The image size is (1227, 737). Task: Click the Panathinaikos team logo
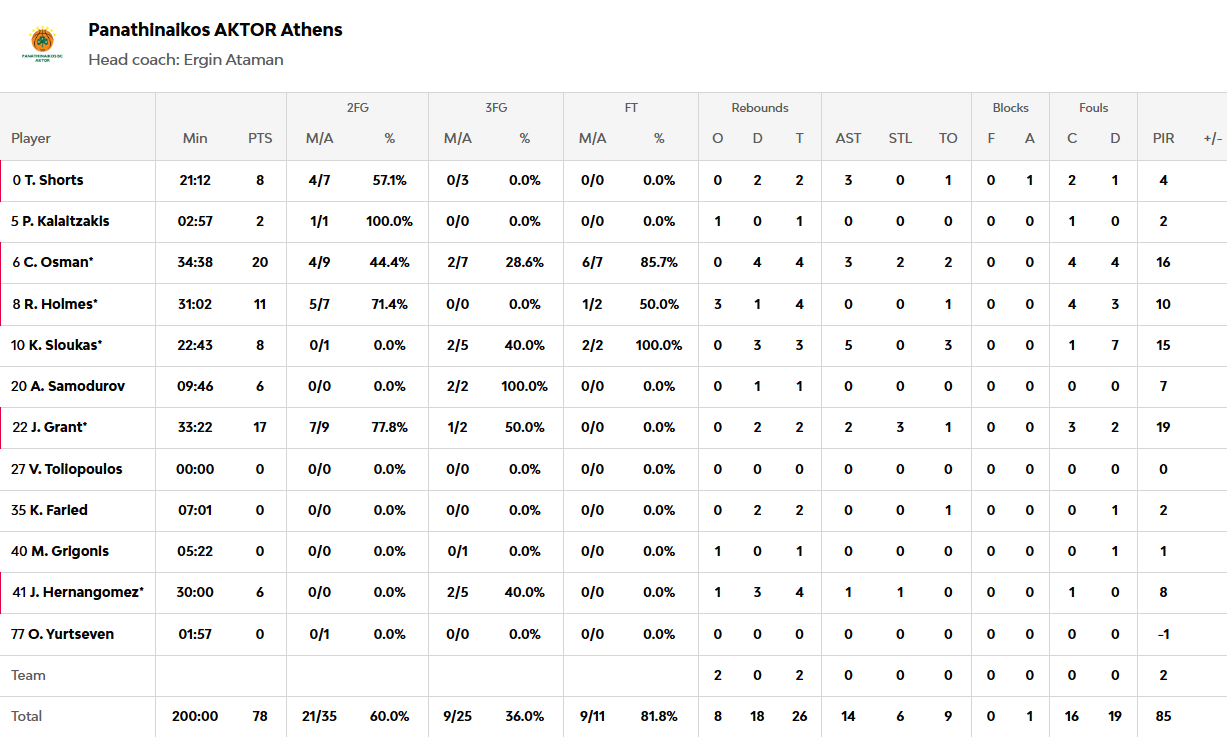tap(43, 45)
